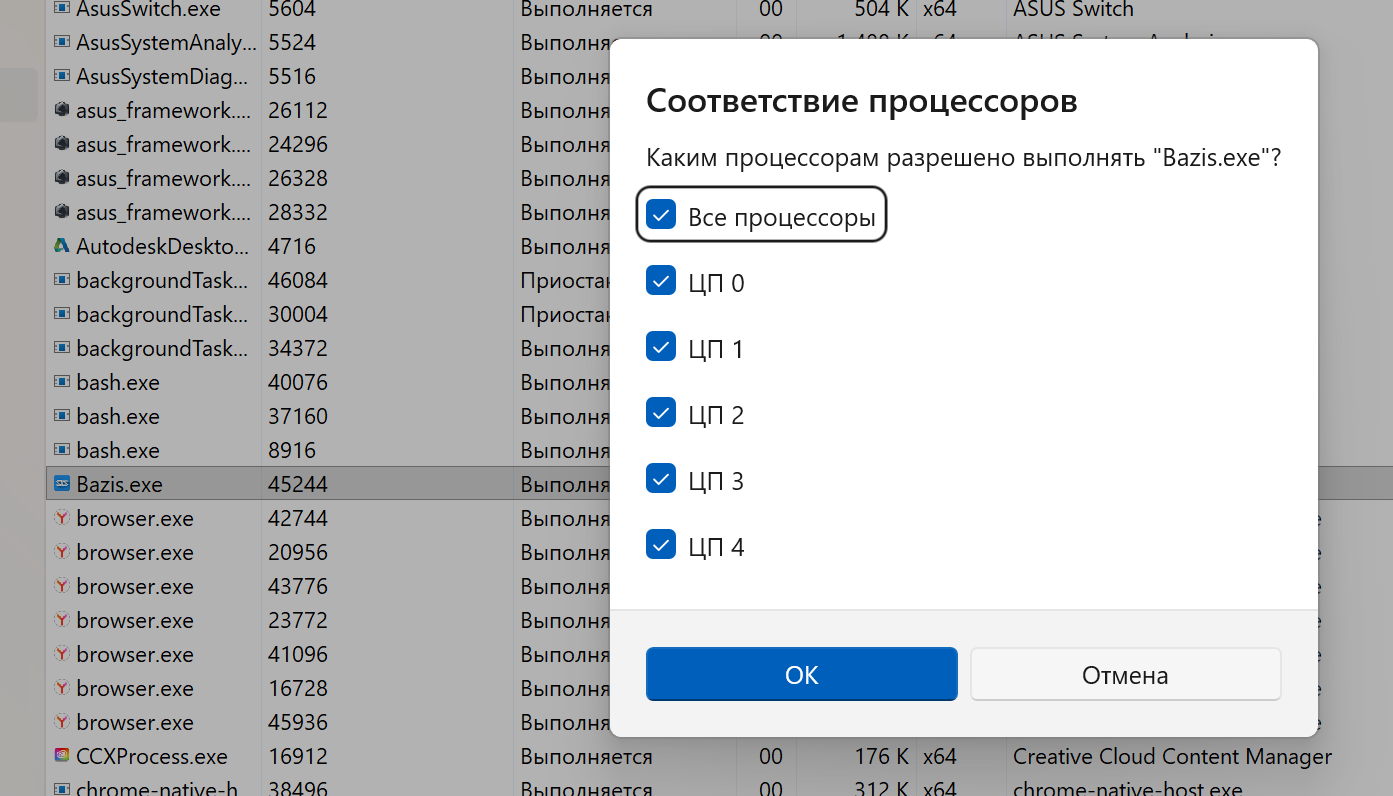Viewport: 1393px width, 796px height.
Task: Uncheck the ЦП 2 checkbox
Action: (661, 413)
